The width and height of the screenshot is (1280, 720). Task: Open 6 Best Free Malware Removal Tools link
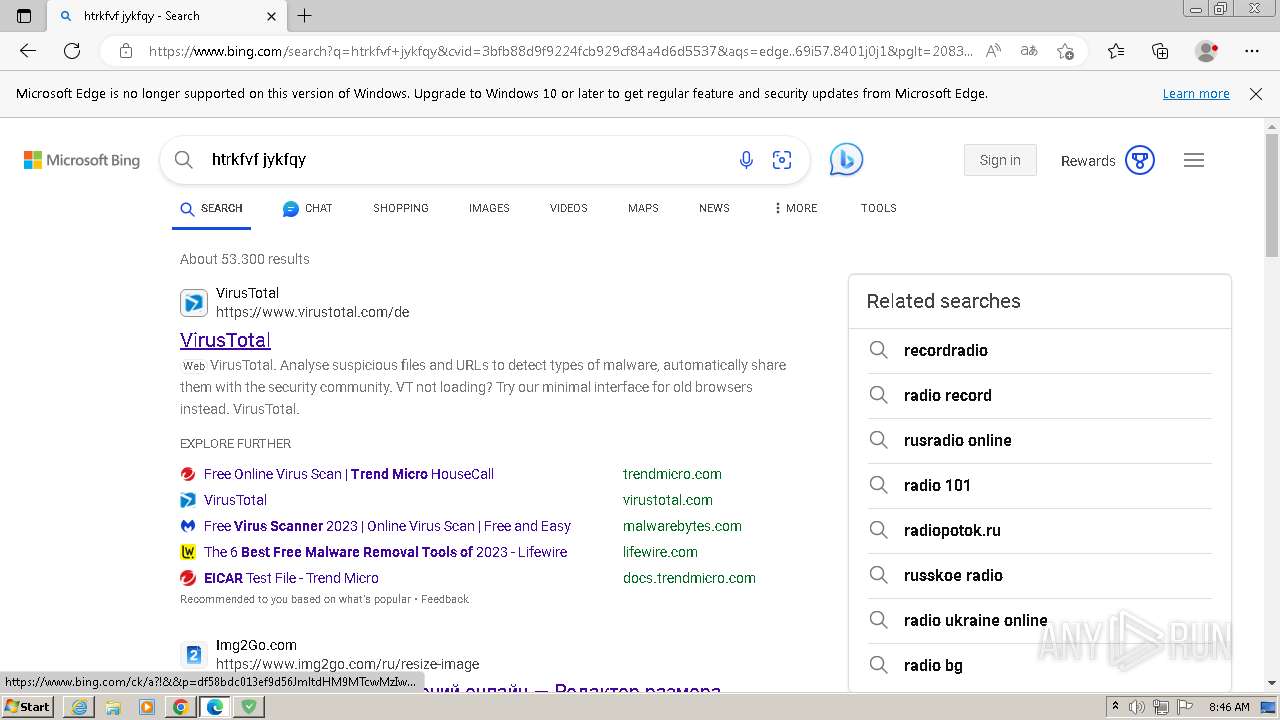385,552
